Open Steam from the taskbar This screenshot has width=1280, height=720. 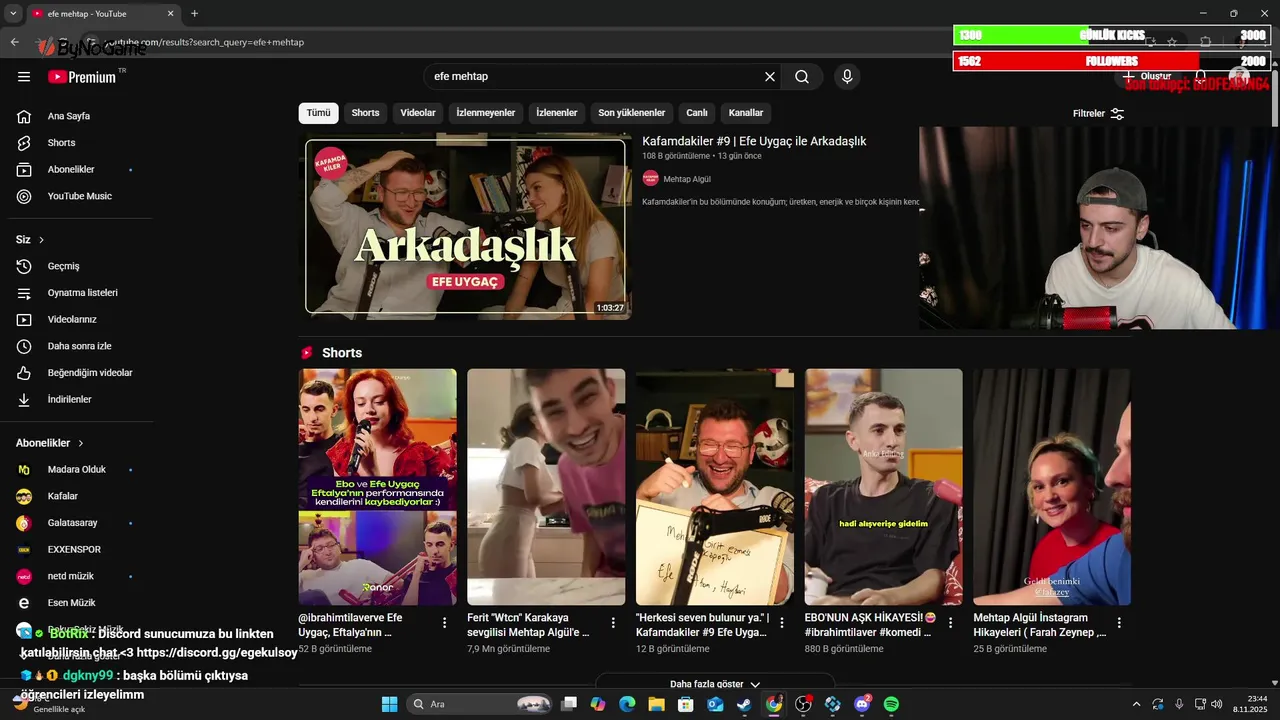pos(744,704)
